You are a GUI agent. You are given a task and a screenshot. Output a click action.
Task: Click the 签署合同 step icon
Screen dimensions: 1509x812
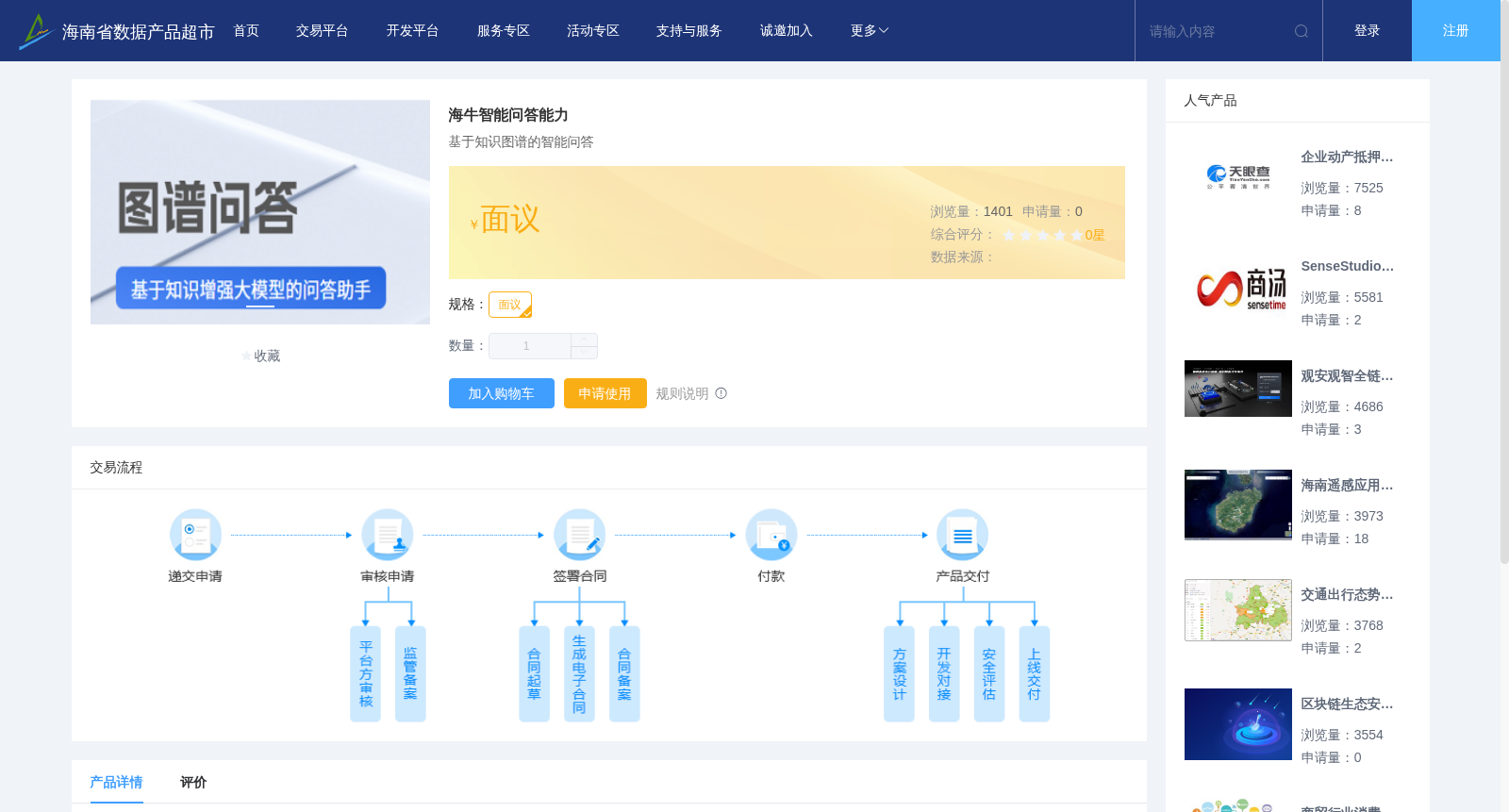(x=580, y=535)
